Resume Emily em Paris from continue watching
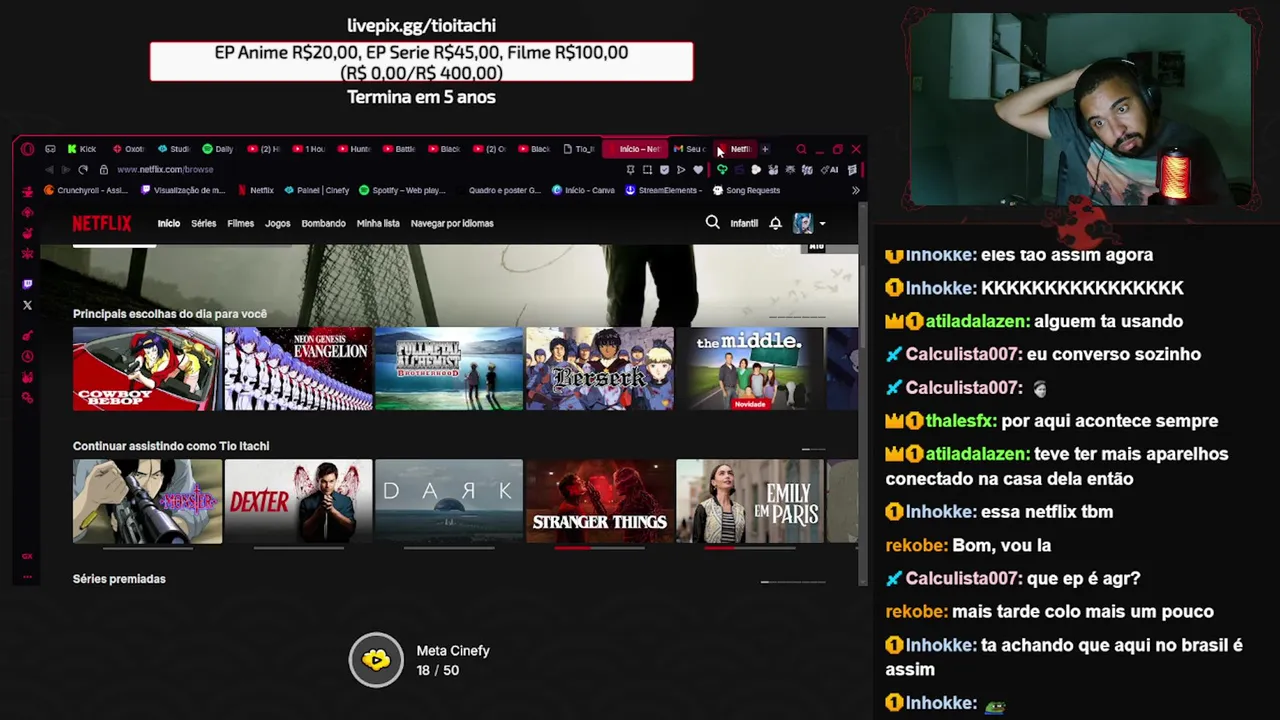 pos(750,501)
